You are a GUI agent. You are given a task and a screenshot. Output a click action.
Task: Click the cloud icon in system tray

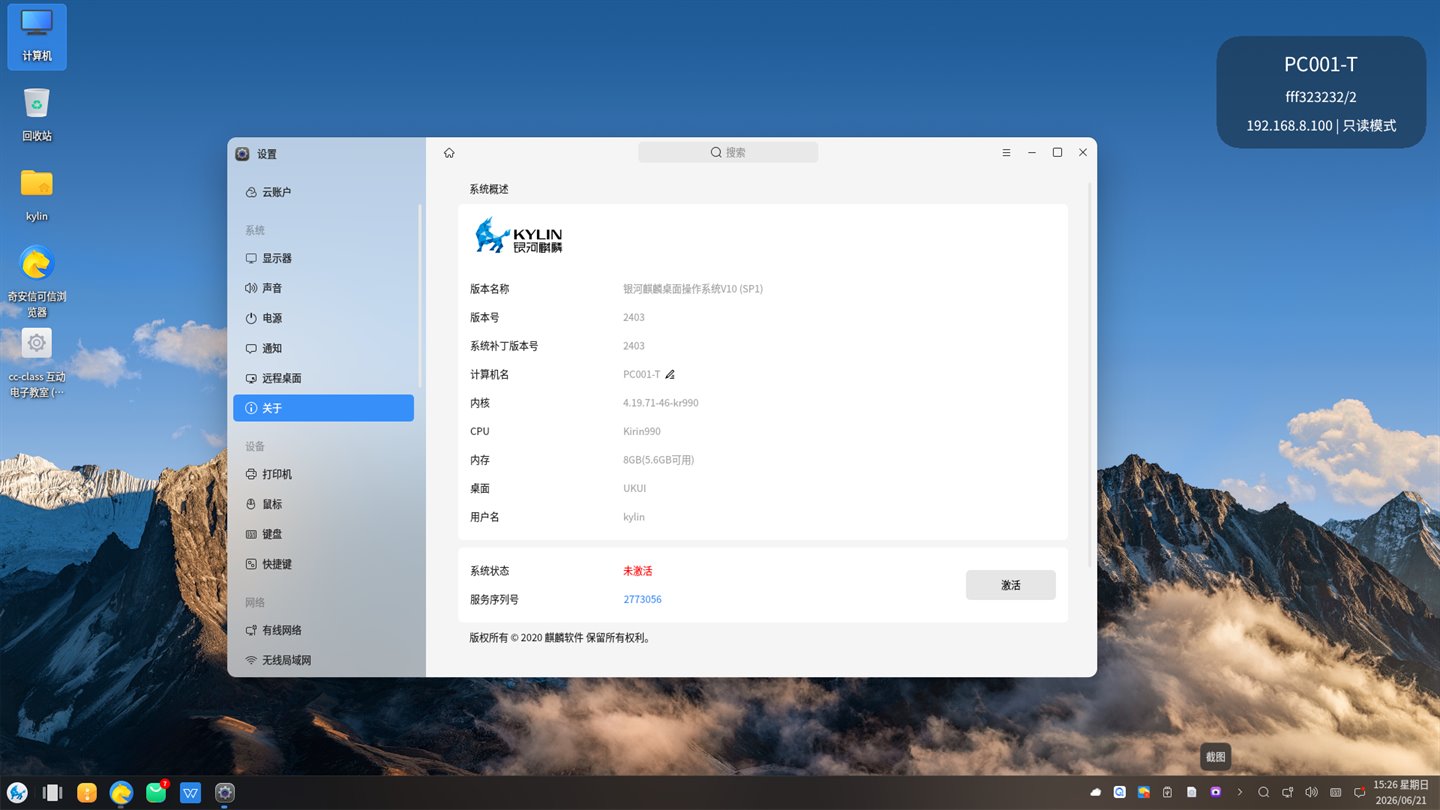(1096, 792)
